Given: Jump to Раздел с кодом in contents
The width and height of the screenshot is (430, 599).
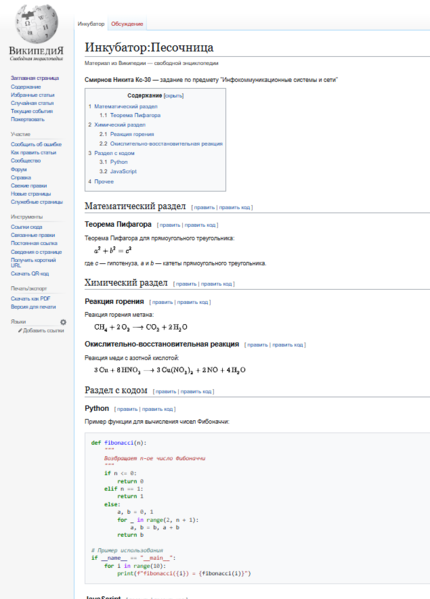Looking at the screenshot, I should point(114,153).
